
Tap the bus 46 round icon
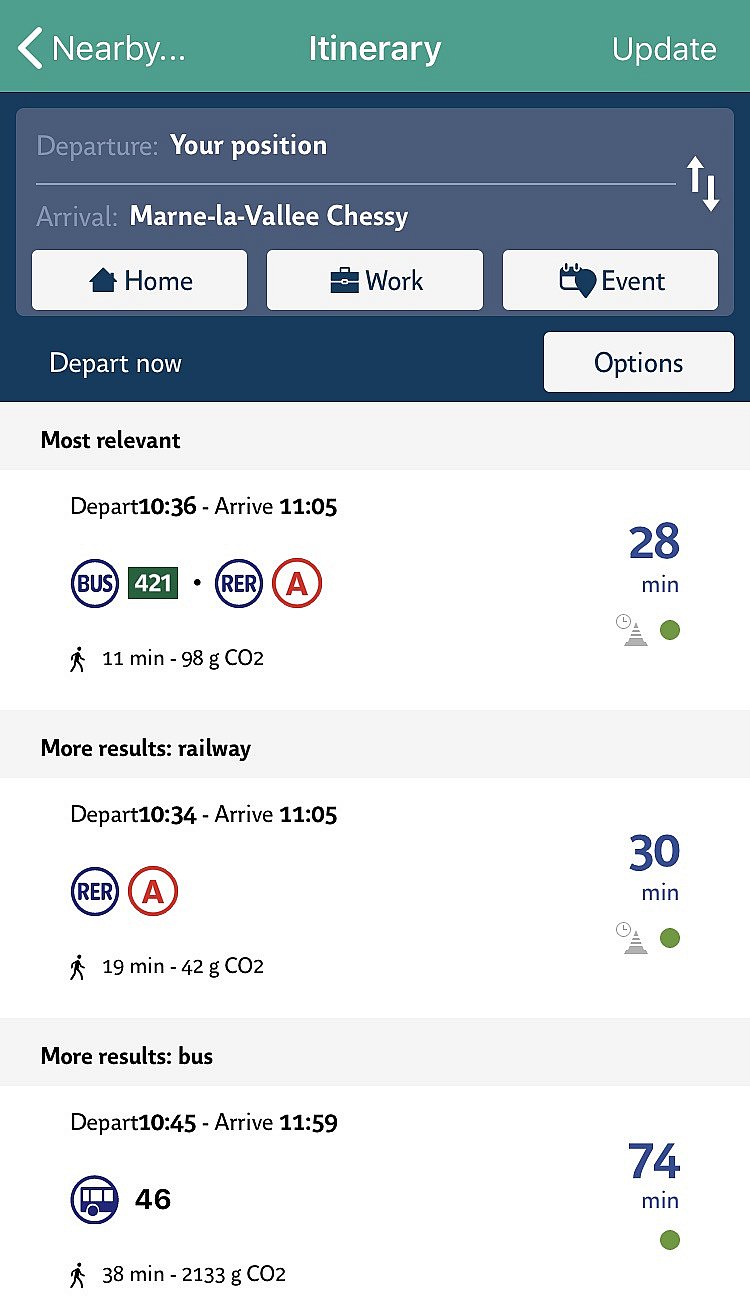[x=95, y=1200]
